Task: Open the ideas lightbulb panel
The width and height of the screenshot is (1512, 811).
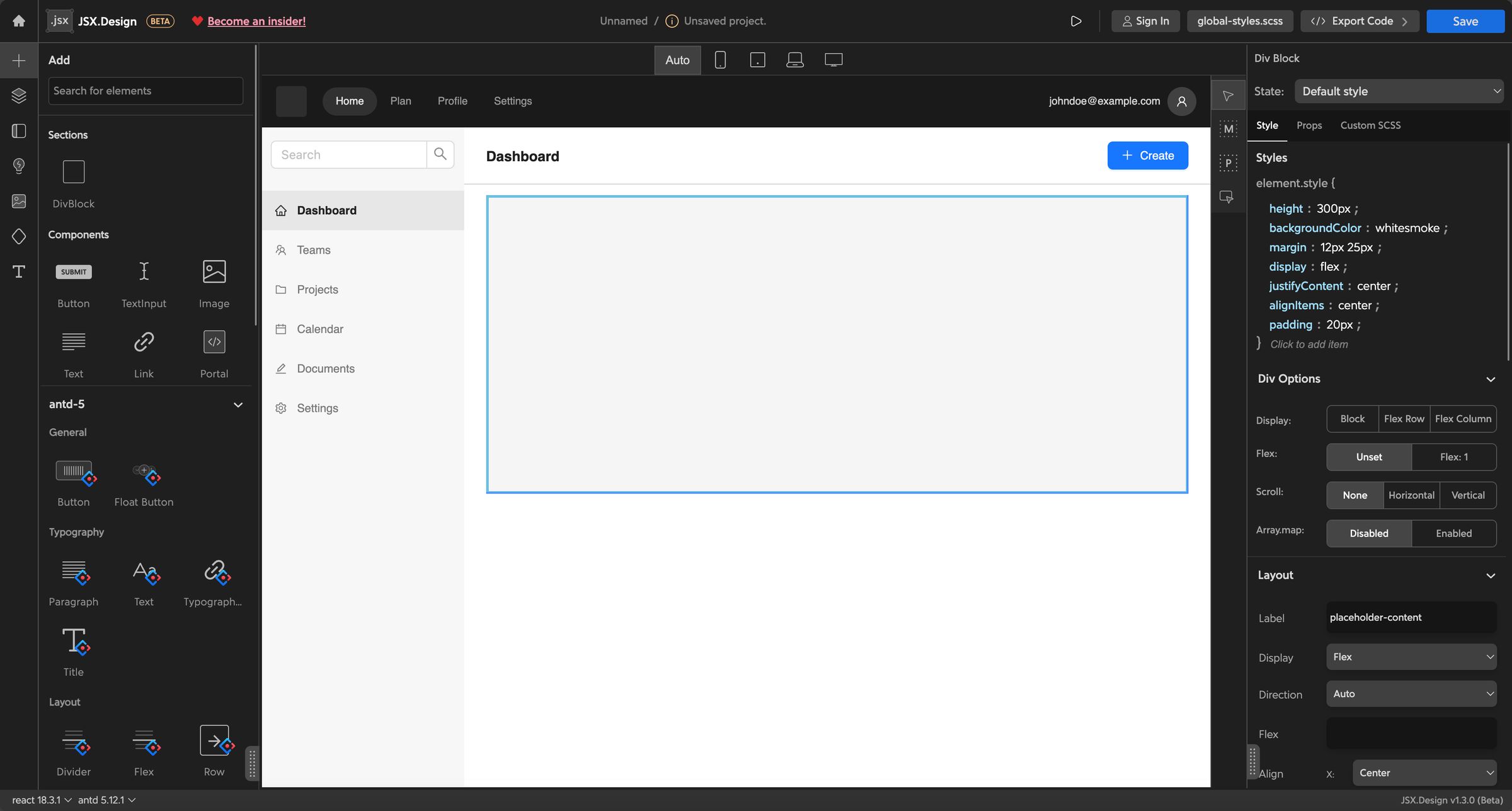Action: tap(19, 166)
